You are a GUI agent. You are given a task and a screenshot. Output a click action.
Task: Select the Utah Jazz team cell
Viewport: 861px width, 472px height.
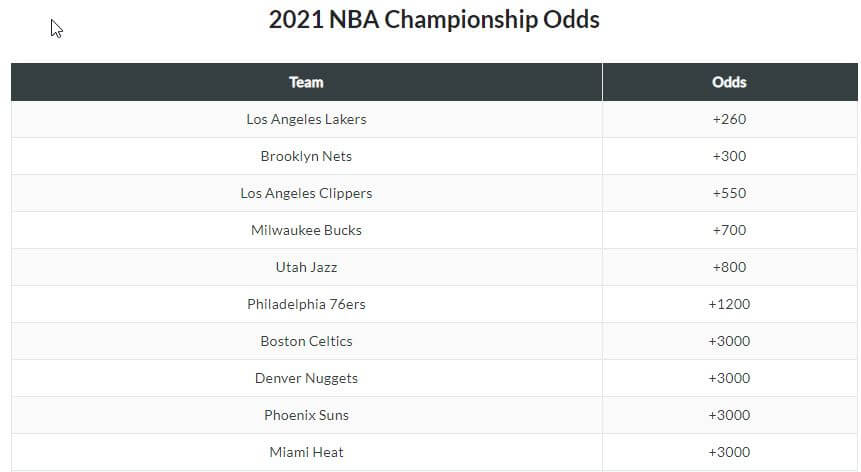coord(306,267)
